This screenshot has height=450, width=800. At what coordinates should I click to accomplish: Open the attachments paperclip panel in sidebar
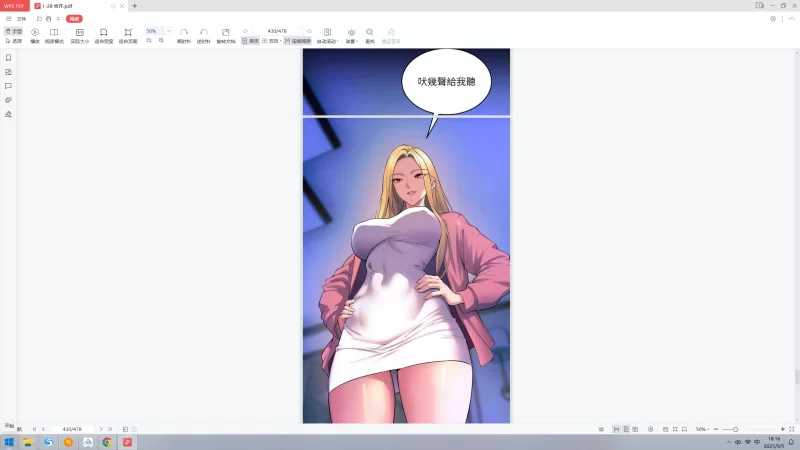[x=8, y=100]
